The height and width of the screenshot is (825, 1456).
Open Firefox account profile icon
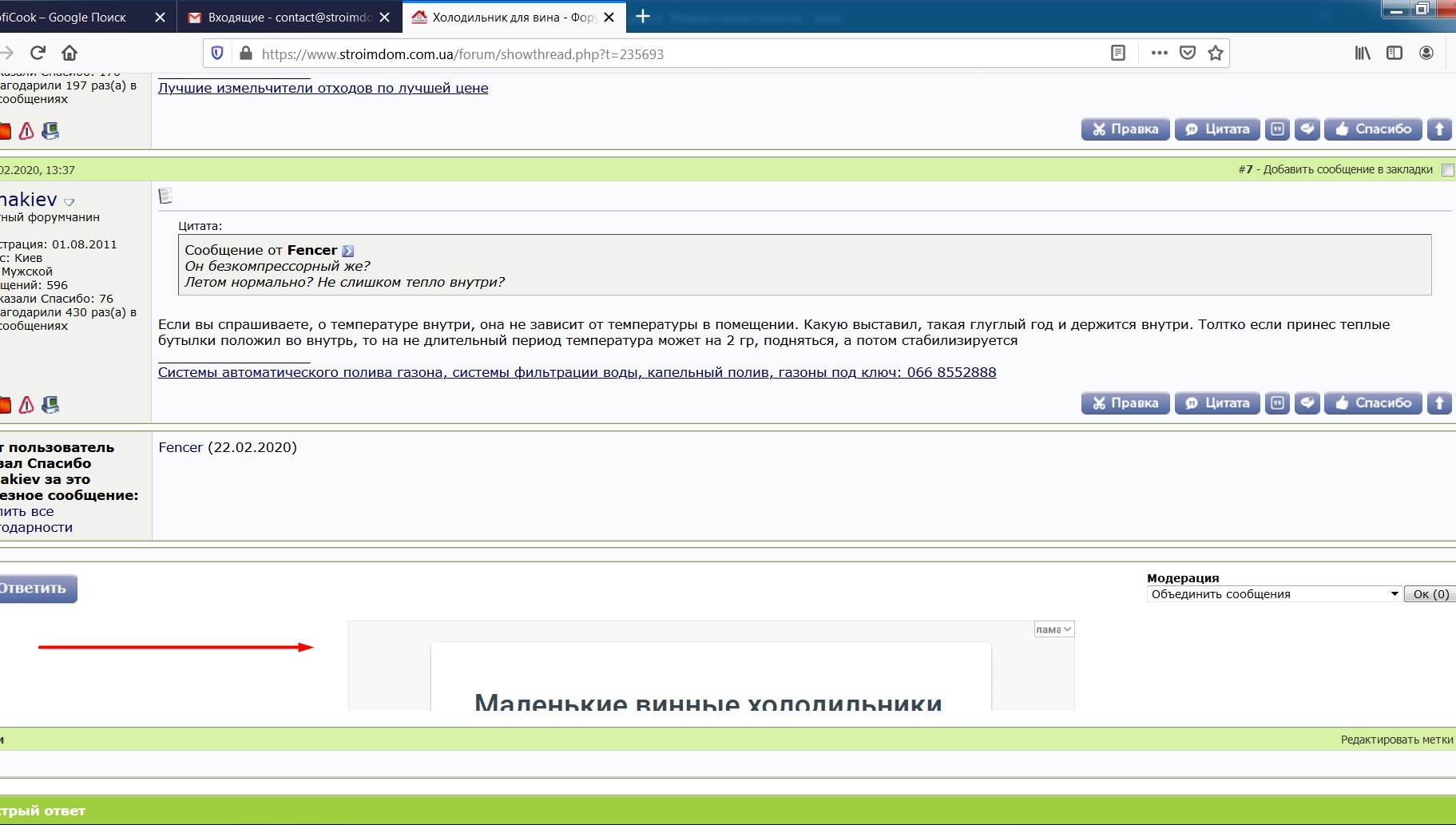tap(1426, 54)
